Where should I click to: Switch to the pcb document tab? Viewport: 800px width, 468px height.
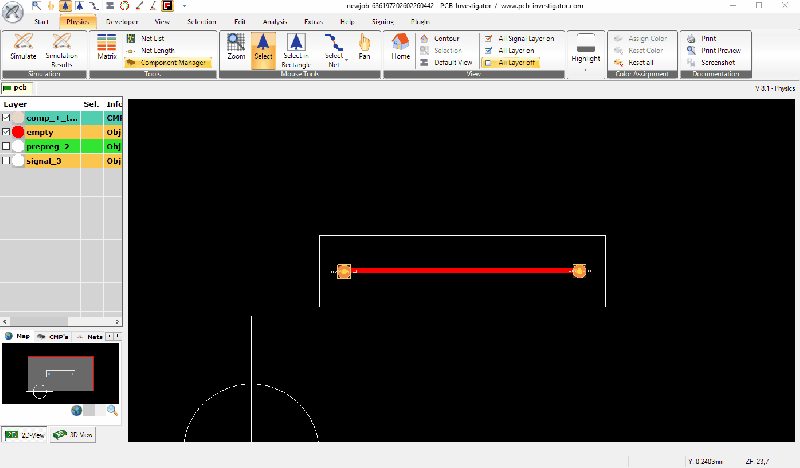16,88
